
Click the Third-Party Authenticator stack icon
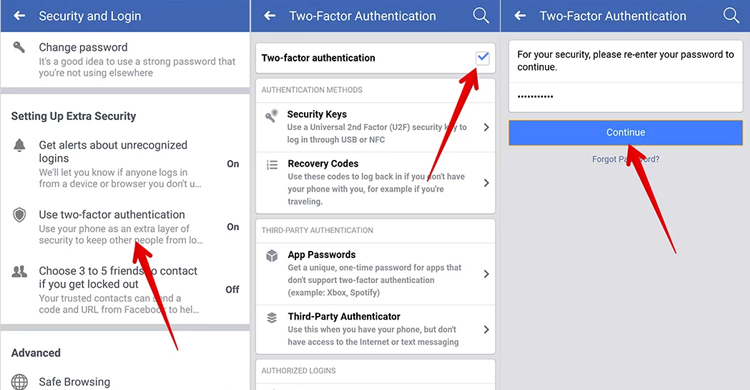(x=272, y=318)
